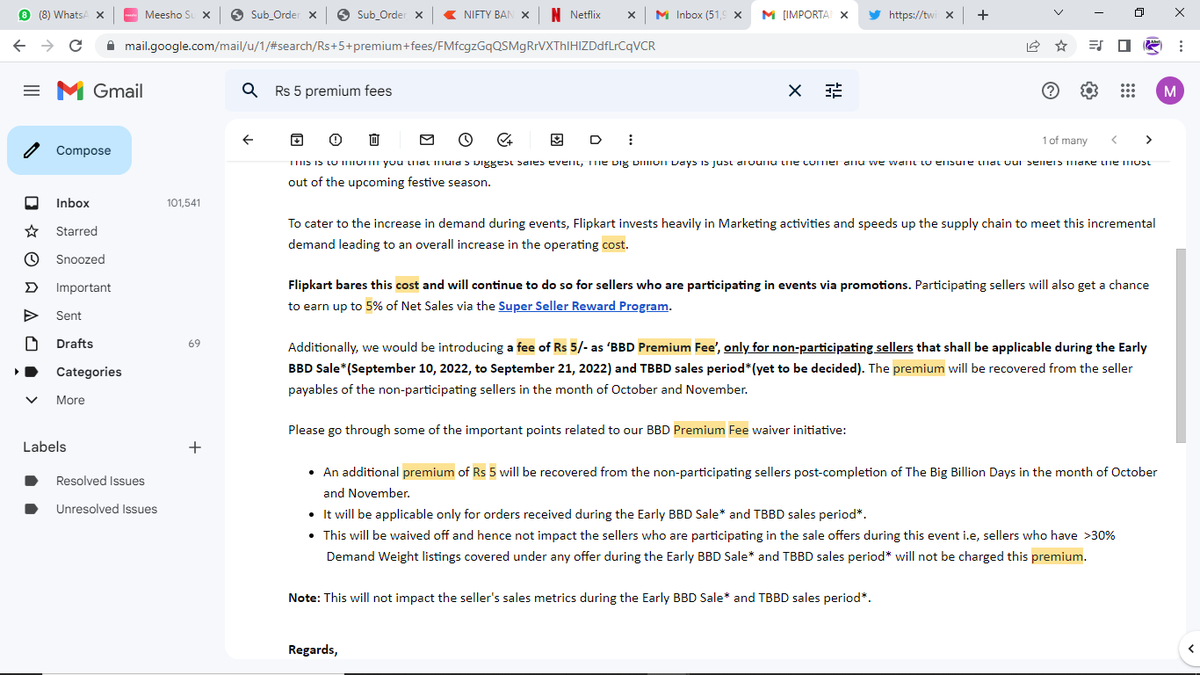Move email to another folder
The image size is (1200, 675).
(x=557, y=140)
